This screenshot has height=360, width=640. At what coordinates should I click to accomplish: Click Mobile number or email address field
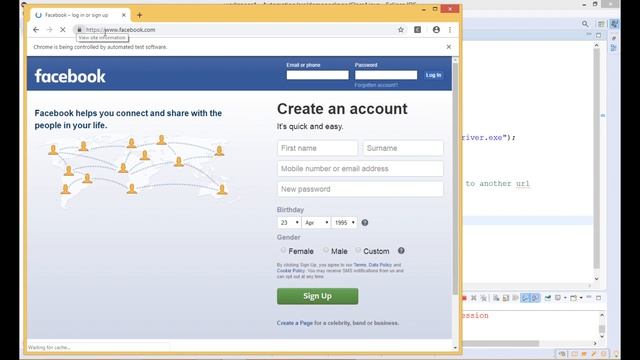[360, 169]
